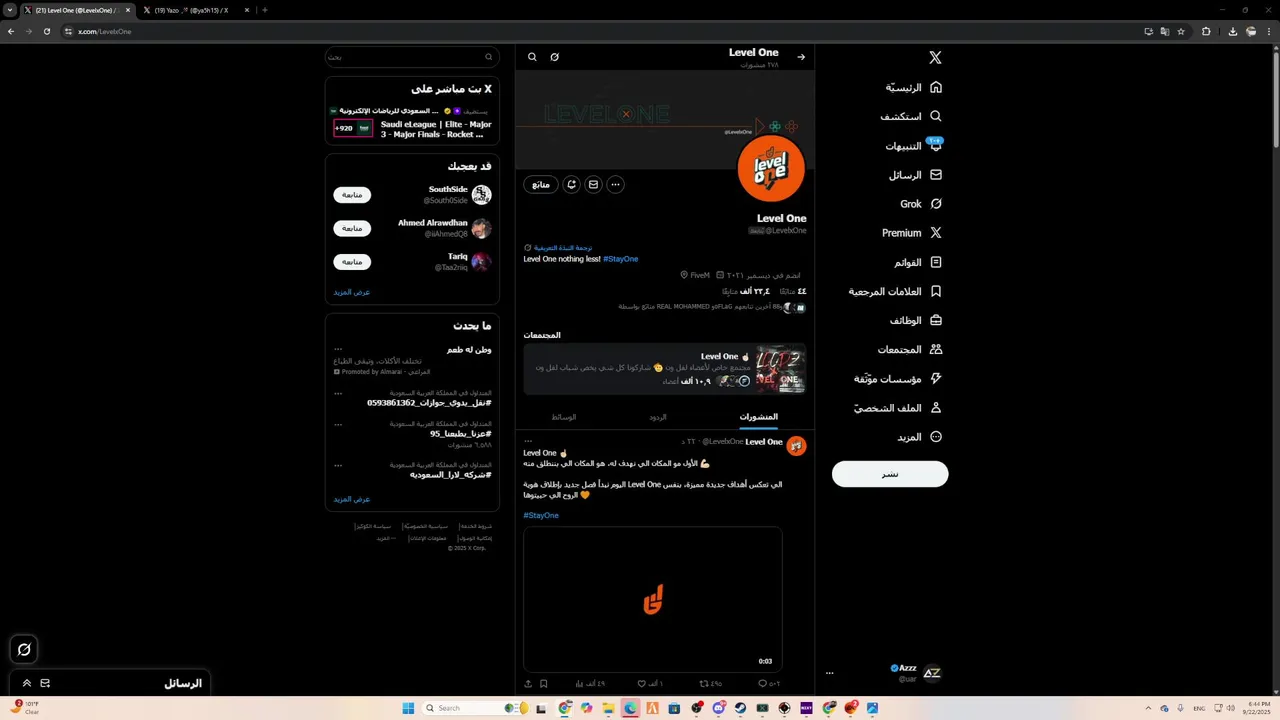Click the X search input field
Viewport: 1280px width, 720px height.
412,57
